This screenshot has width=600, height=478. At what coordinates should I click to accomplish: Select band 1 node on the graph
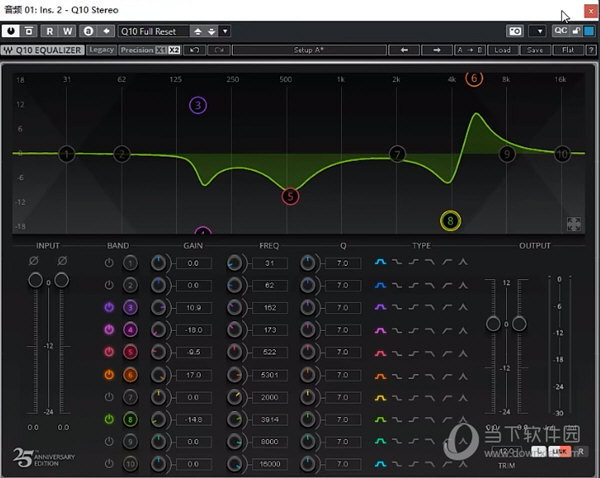coord(67,154)
